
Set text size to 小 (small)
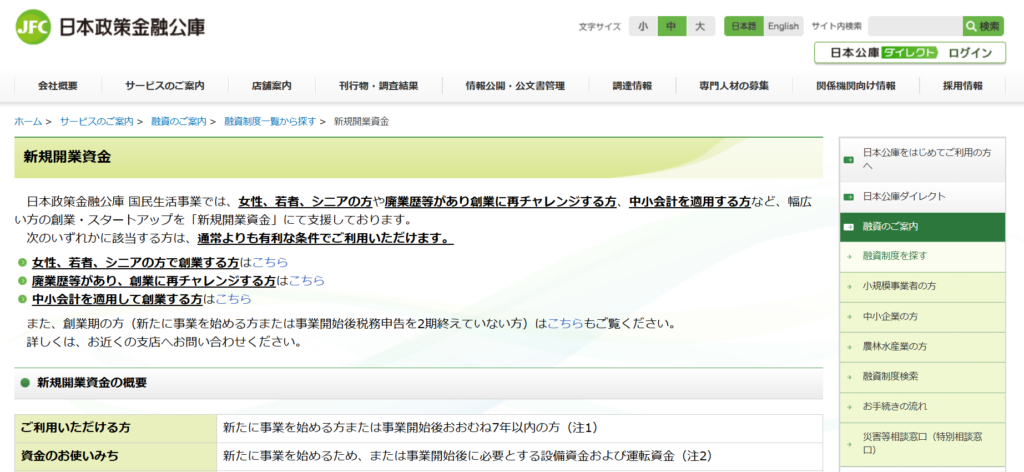(643, 26)
